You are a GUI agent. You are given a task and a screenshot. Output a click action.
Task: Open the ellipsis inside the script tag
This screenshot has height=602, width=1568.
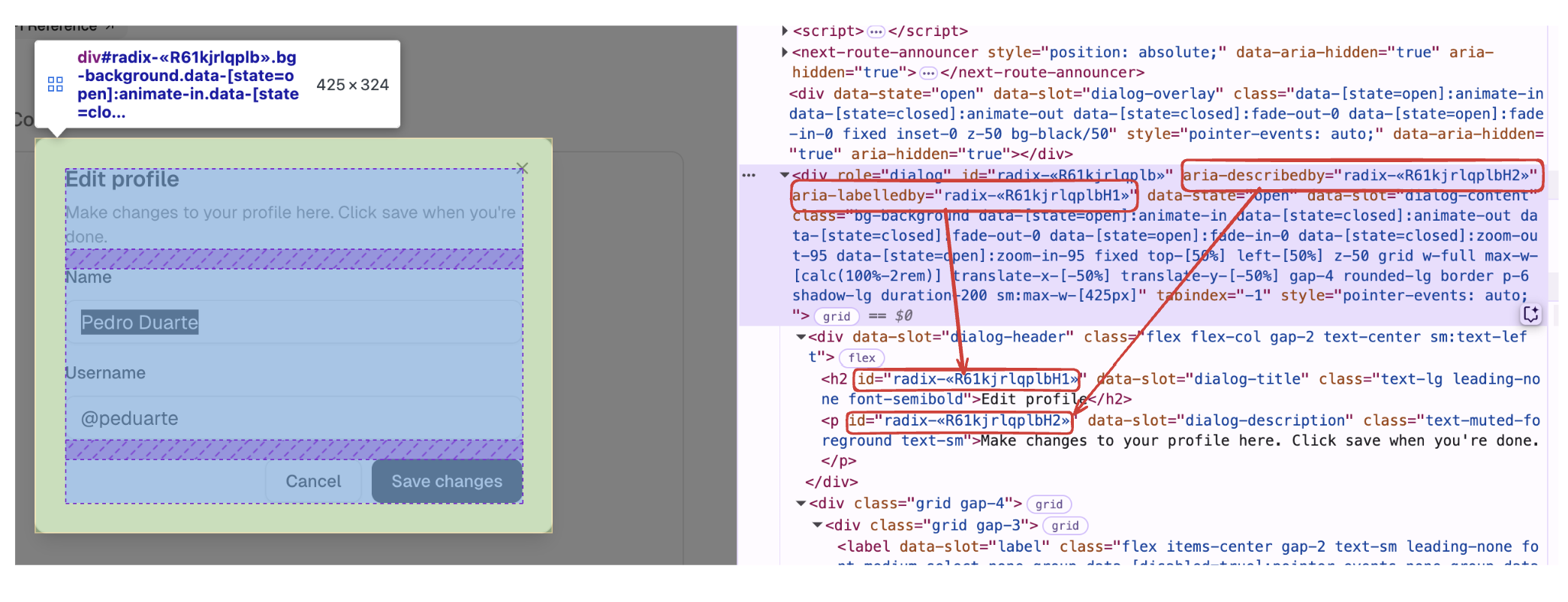click(876, 32)
